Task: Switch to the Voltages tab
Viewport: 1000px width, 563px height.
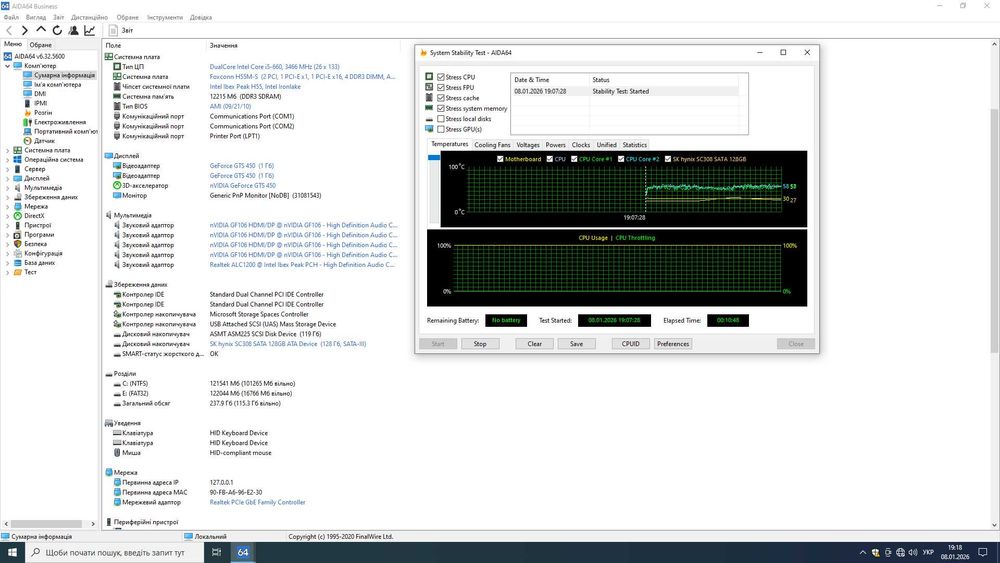Action: pyautogui.click(x=527, y=145)
